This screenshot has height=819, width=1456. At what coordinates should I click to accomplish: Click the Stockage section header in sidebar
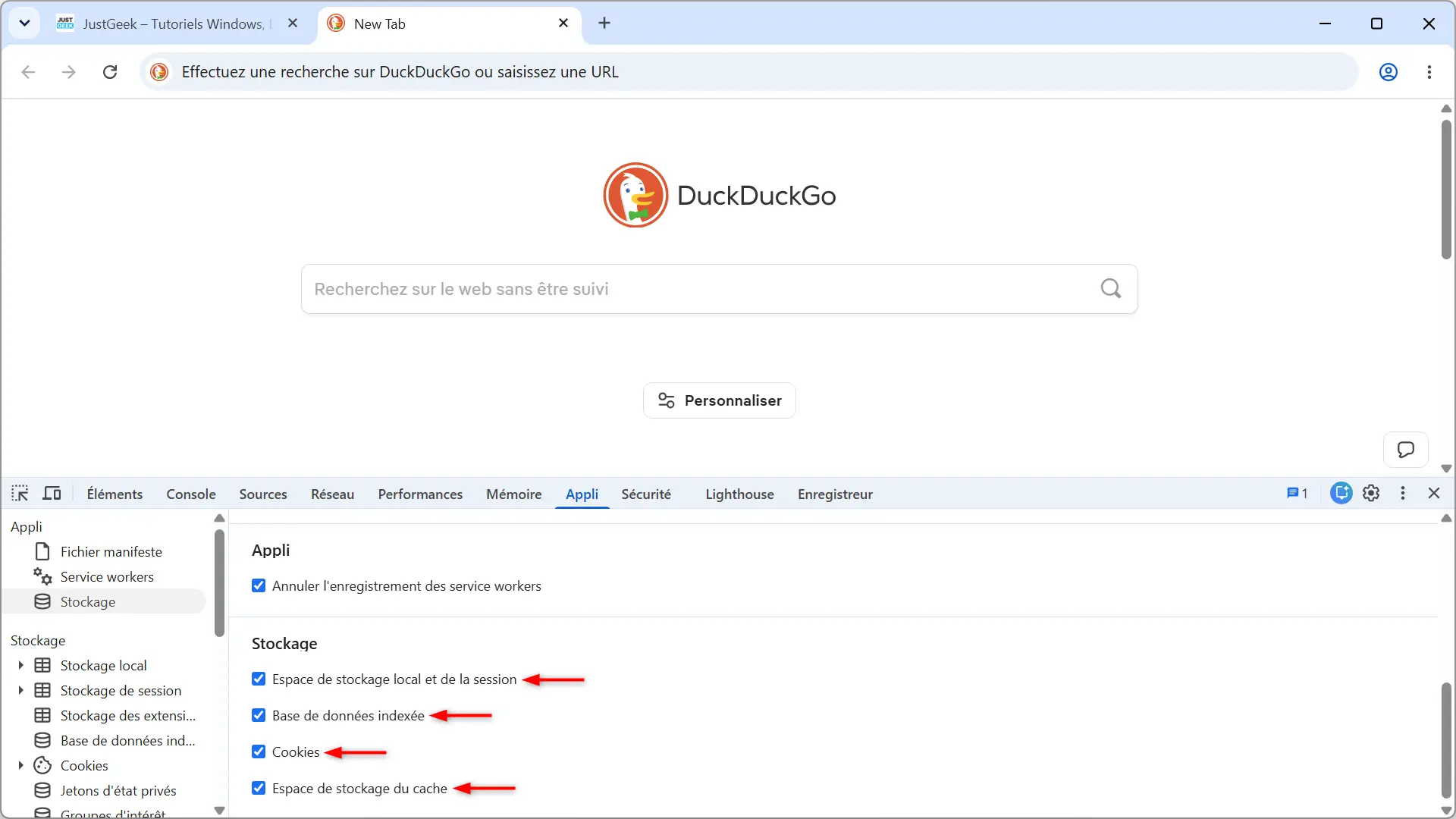38,641
